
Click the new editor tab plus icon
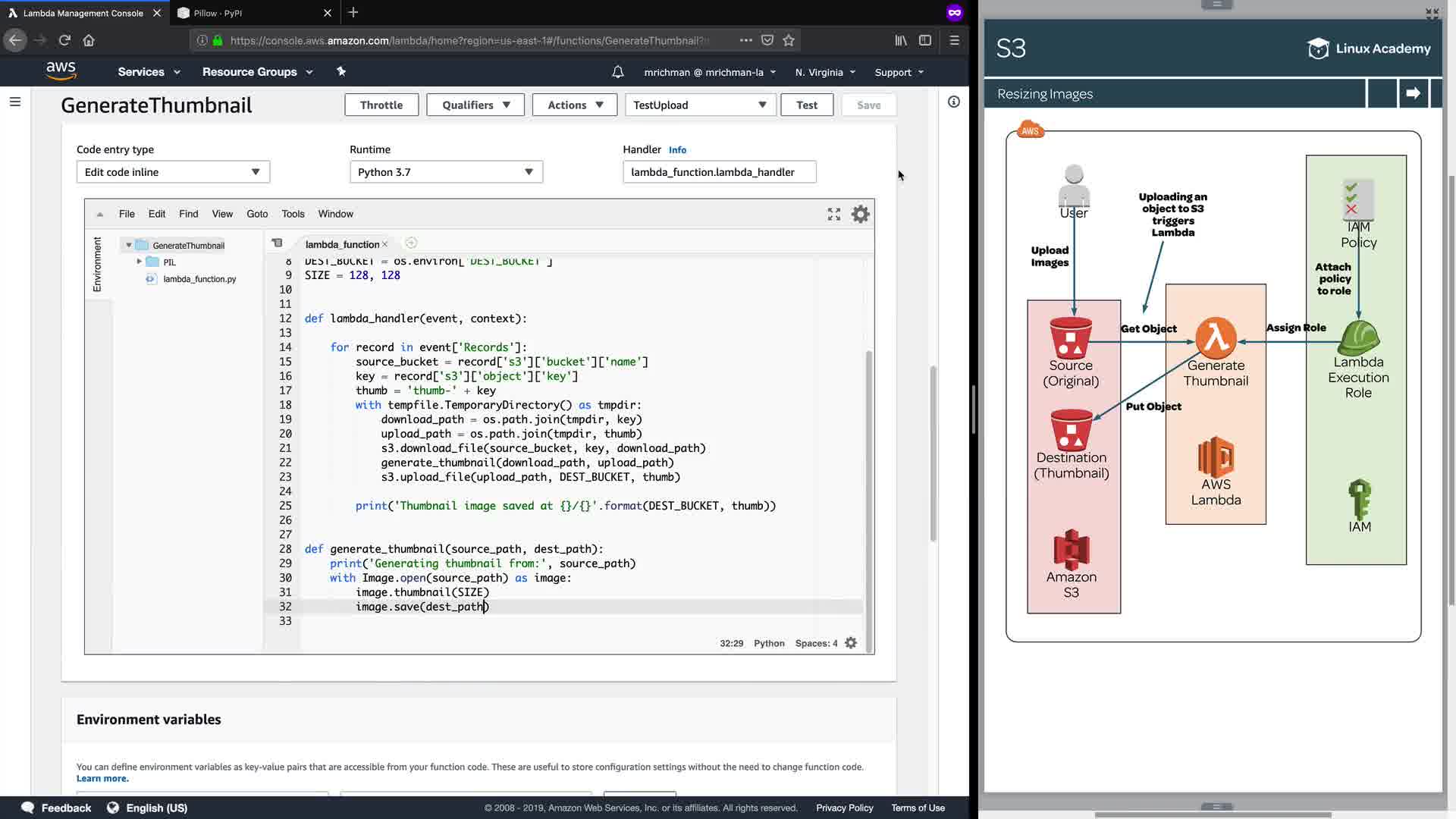(411, 243)
